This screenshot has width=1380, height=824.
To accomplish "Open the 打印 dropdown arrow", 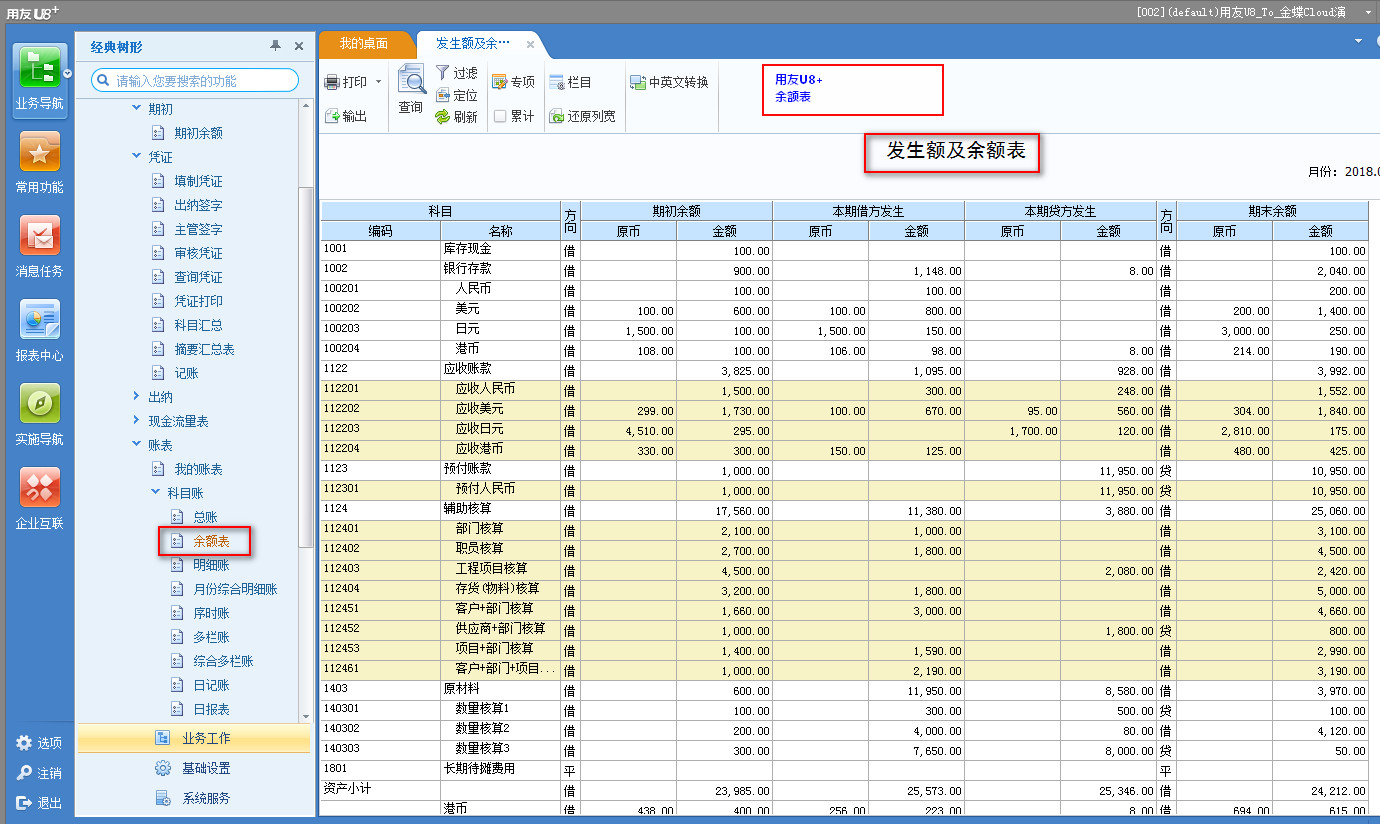I will pyautogui.click(x=378, y=82).
